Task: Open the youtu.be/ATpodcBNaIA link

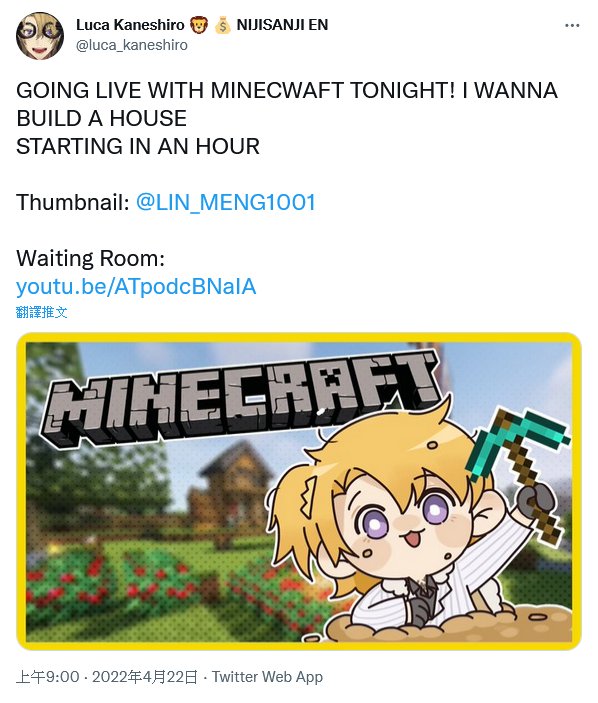Action: (136, 286)
